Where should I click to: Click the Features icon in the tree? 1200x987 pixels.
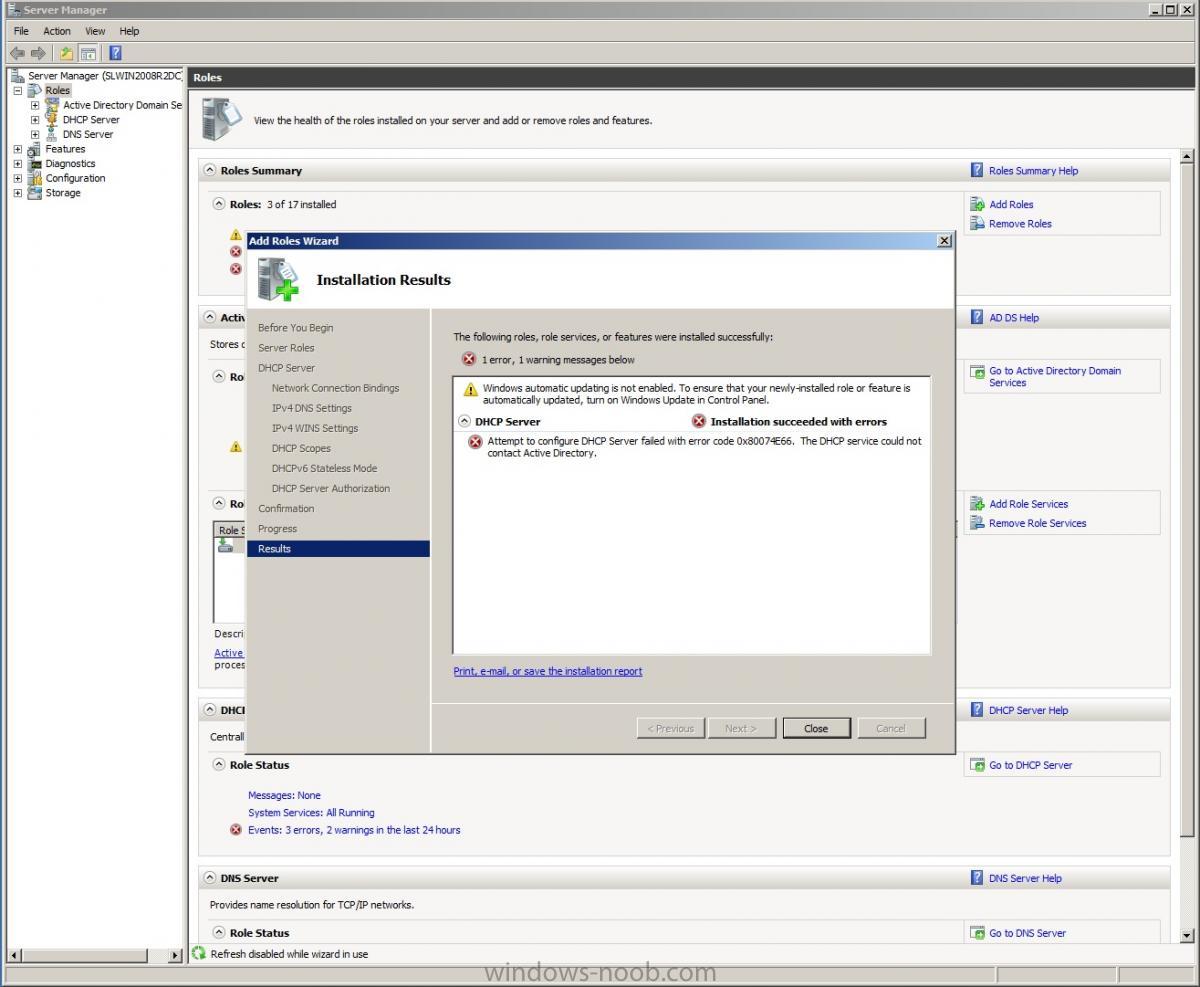[35, 149]
